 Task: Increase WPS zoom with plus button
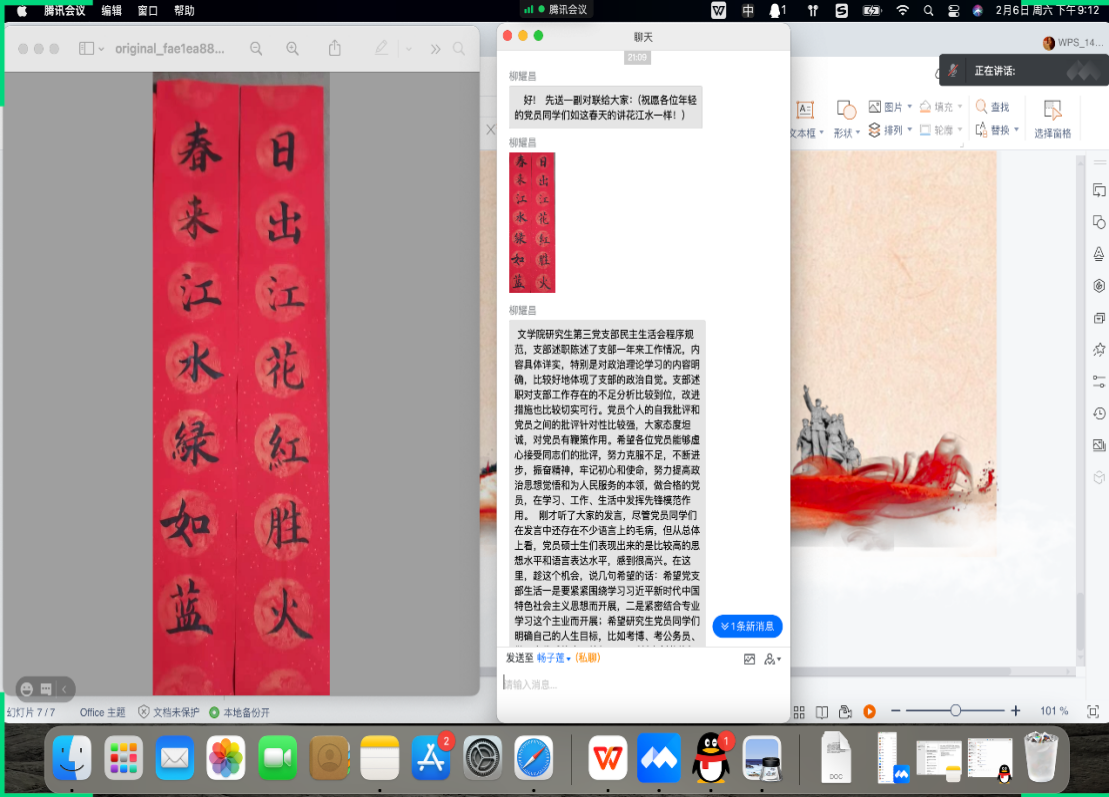point(1016,711)
